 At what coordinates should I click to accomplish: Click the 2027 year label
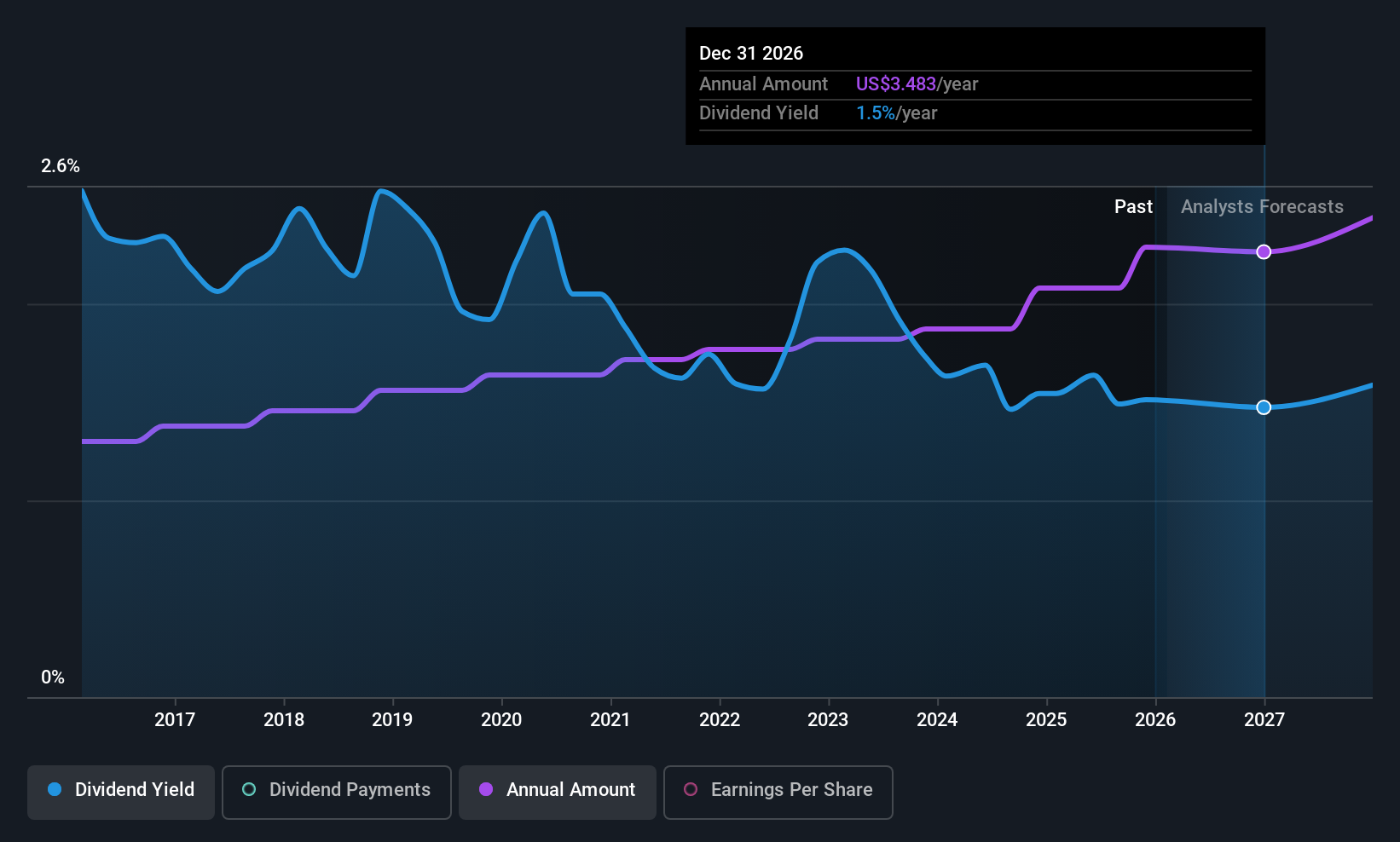[1264, 720]
